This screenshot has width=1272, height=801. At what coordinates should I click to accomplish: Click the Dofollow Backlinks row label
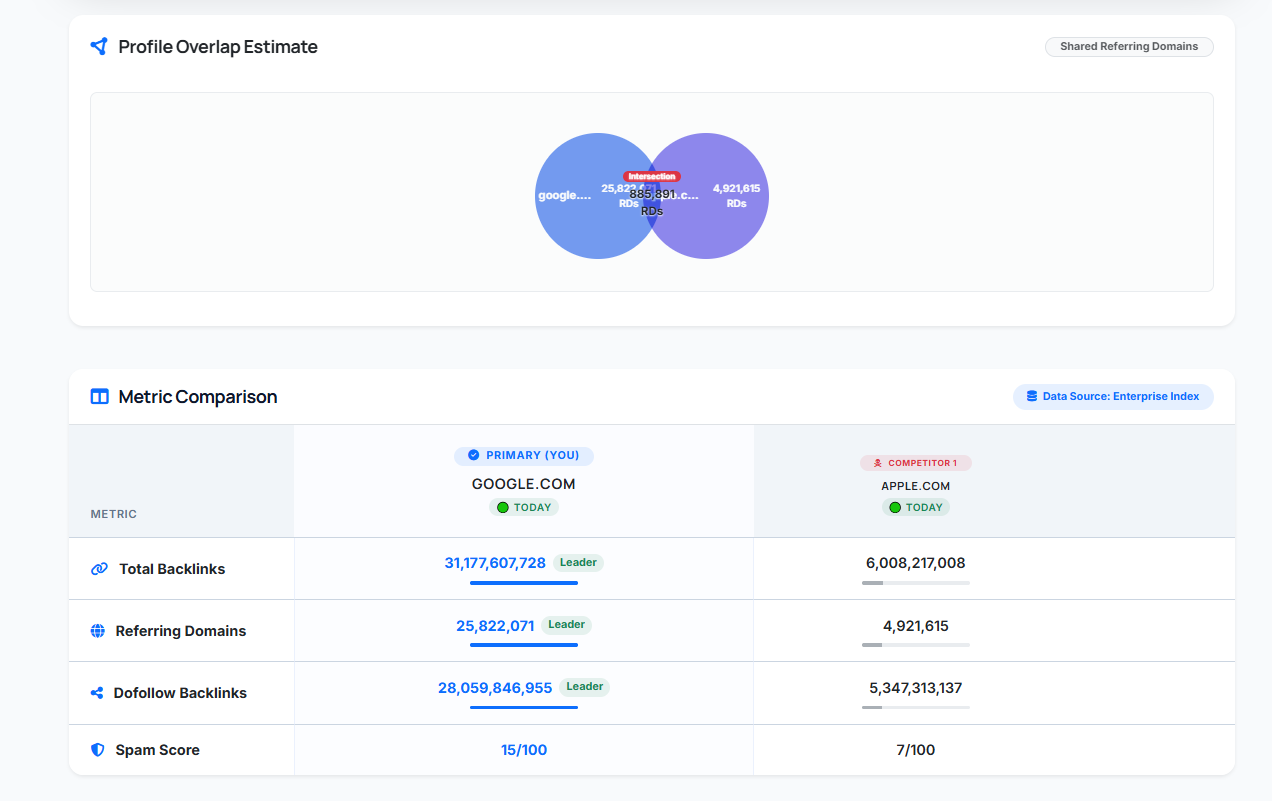180,693
